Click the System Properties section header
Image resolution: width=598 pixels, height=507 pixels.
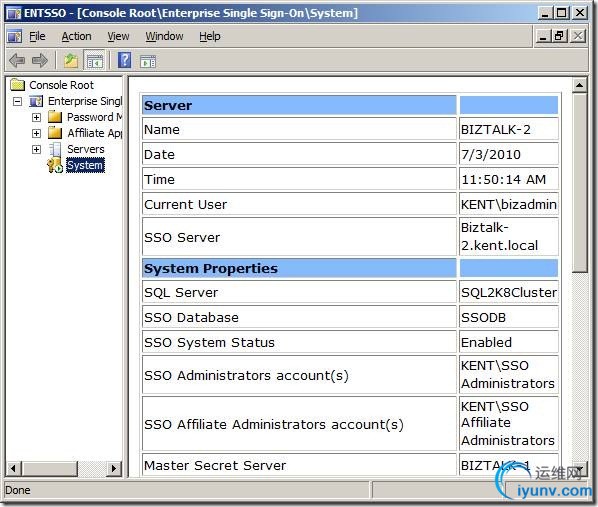(x=299, y=268)
